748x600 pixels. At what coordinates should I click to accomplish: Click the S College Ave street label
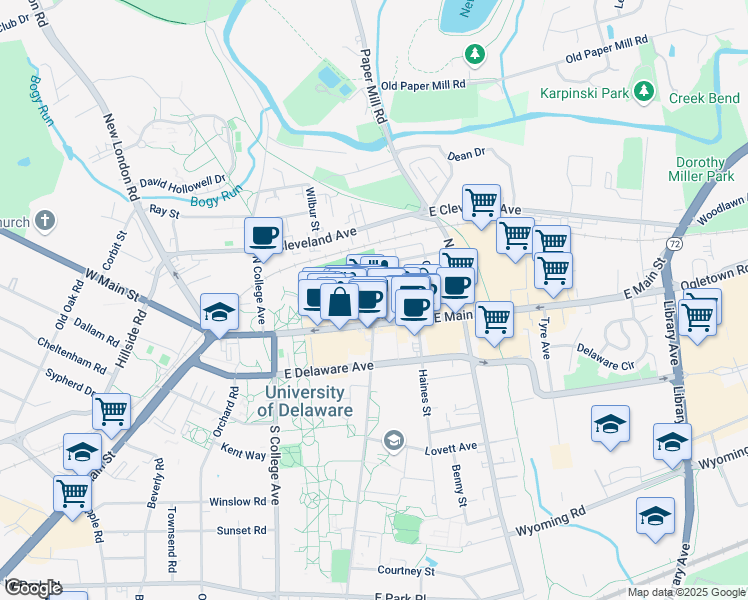point(275,465)
